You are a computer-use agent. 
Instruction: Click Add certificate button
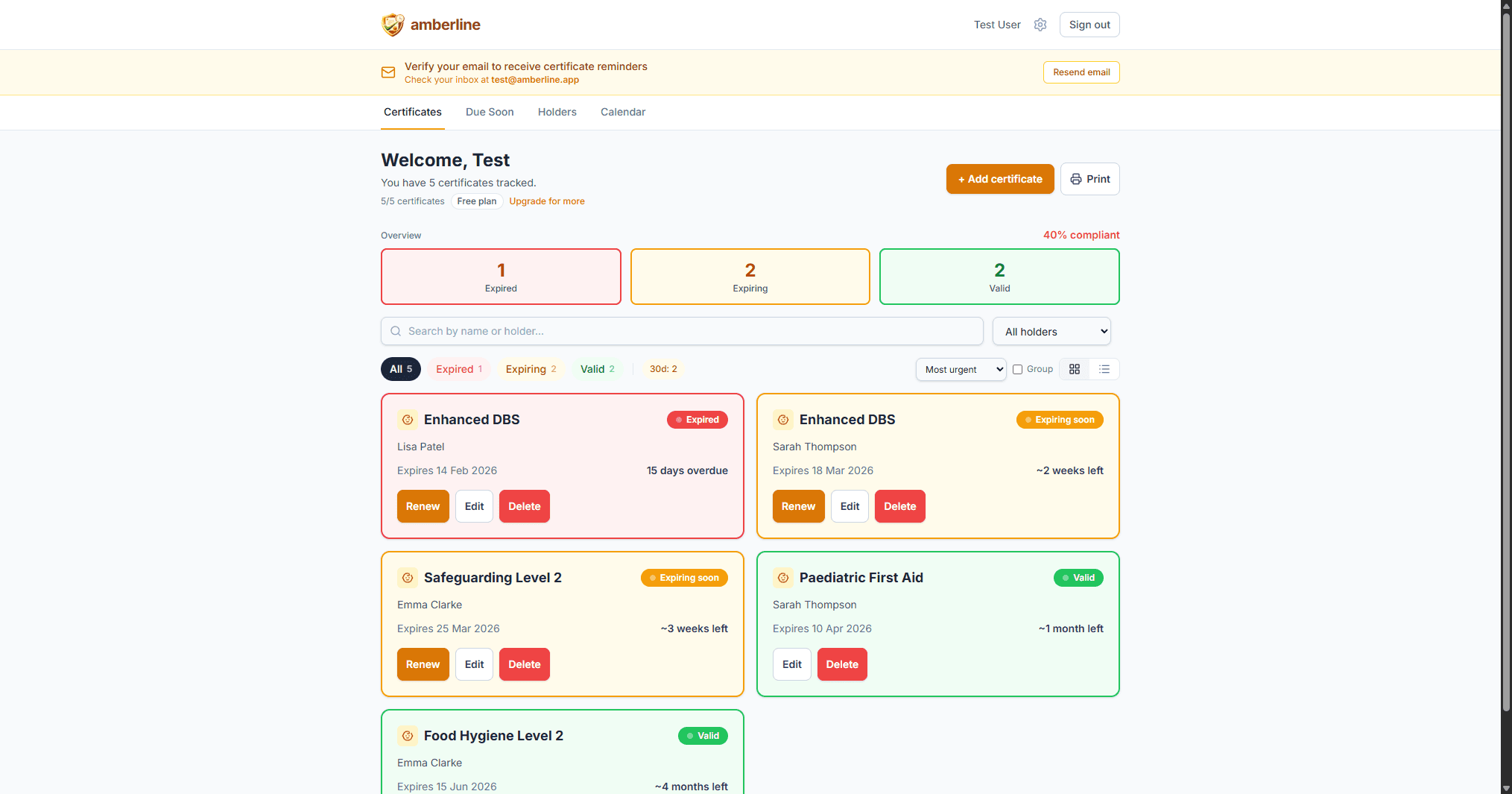[999, 179]
